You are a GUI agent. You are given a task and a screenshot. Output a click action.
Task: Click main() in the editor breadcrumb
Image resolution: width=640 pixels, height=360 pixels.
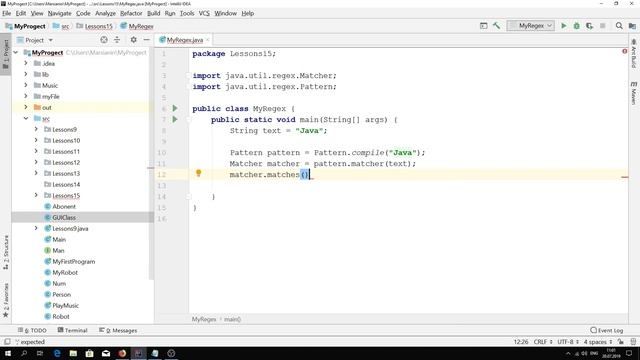[x=232, y=319]
